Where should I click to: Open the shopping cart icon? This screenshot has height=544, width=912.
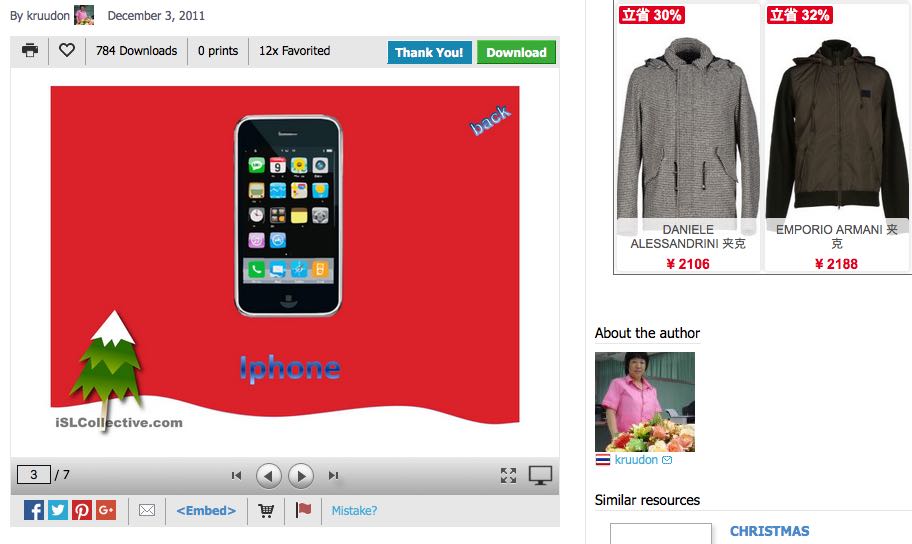pyautogui.click(x=266, y=510)
